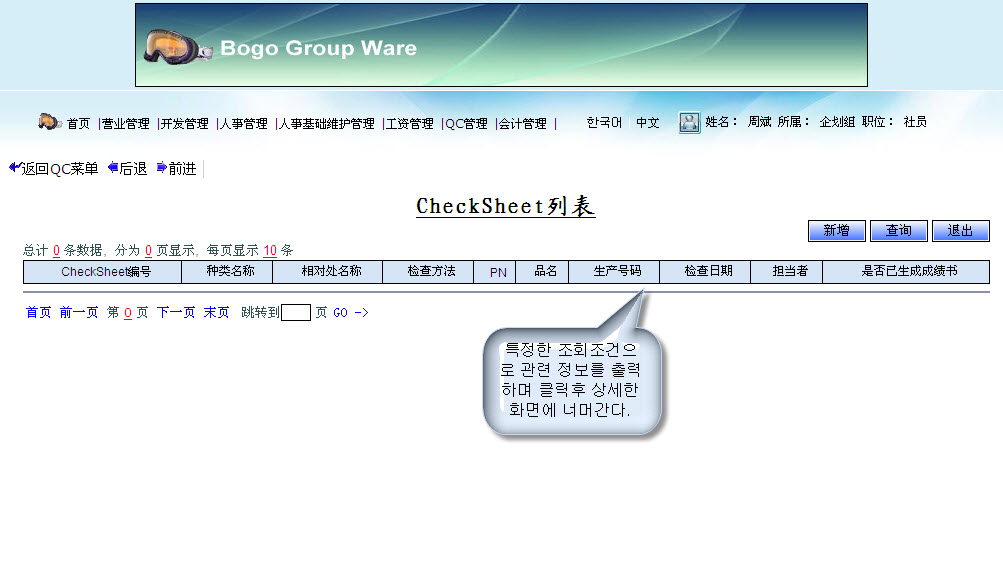Go to previous page 前一页

point(79,312)
